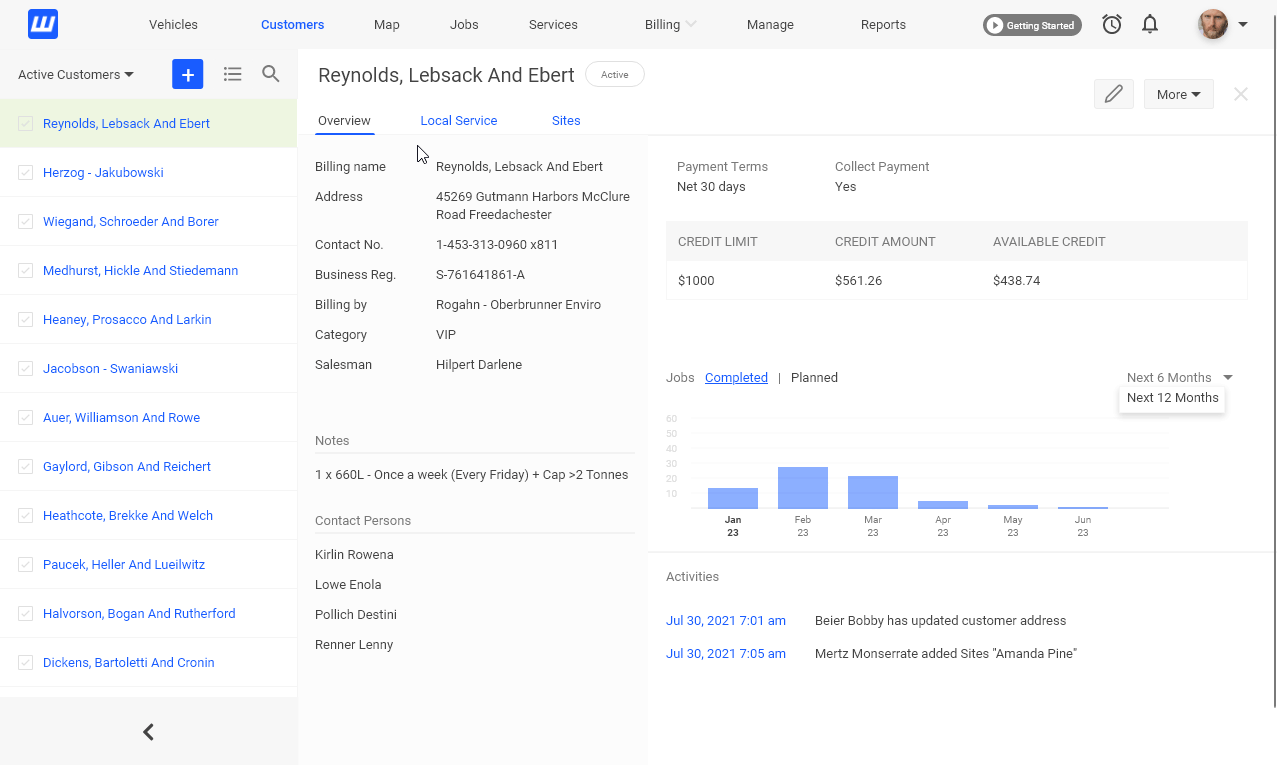This screenshot has width=1277, height=765.
Task: Click the pencil edit customer icon
Action: click(x=1113, y=94)
